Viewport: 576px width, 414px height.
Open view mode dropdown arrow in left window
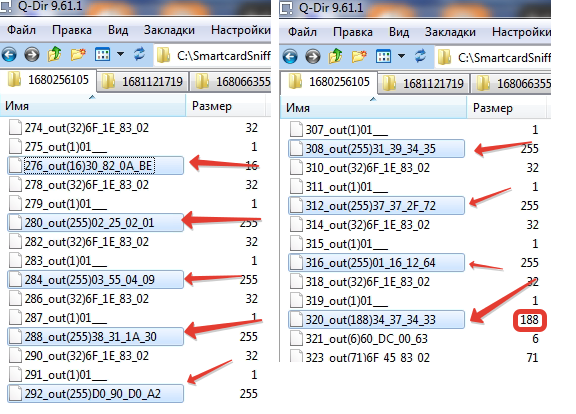[120, 55]
